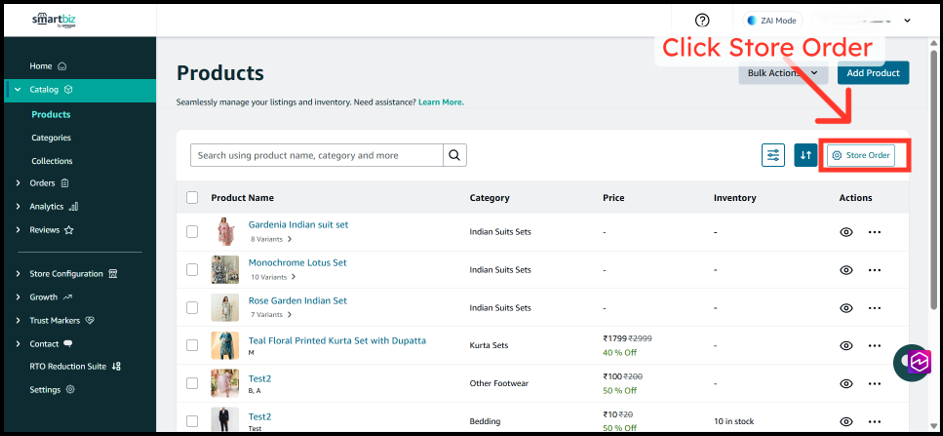Screen dimensions: 943x436
Task: Toggle the select-all products checkbox
Action: pos(192,198)
